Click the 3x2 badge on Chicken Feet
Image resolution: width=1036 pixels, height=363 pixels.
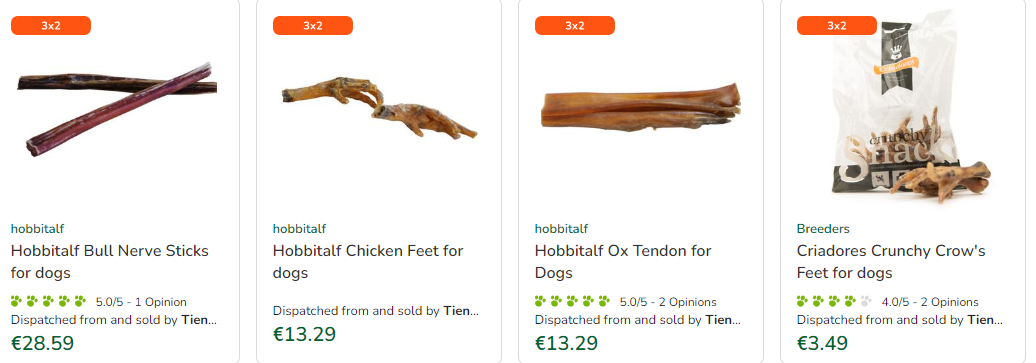[313, 26]
